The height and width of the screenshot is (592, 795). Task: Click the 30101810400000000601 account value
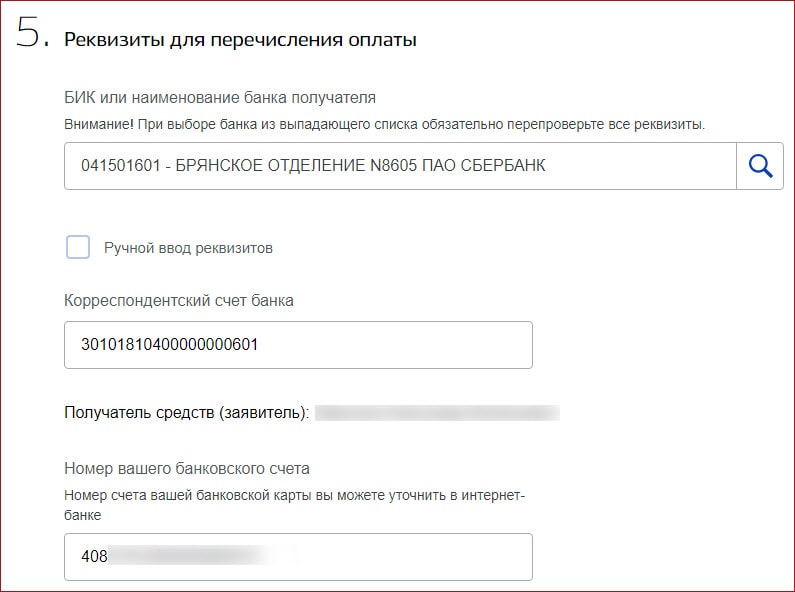169,345
